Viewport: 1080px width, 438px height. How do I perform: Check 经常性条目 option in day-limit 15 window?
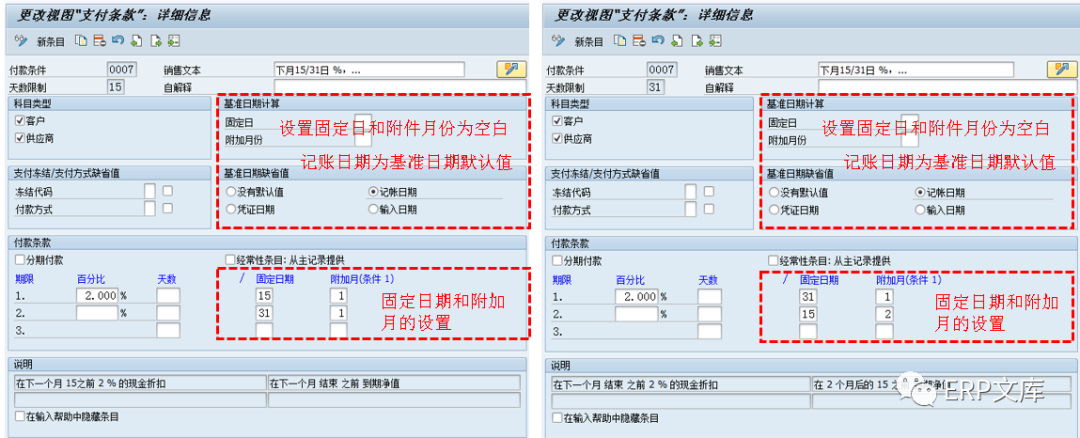click(231, 260)
